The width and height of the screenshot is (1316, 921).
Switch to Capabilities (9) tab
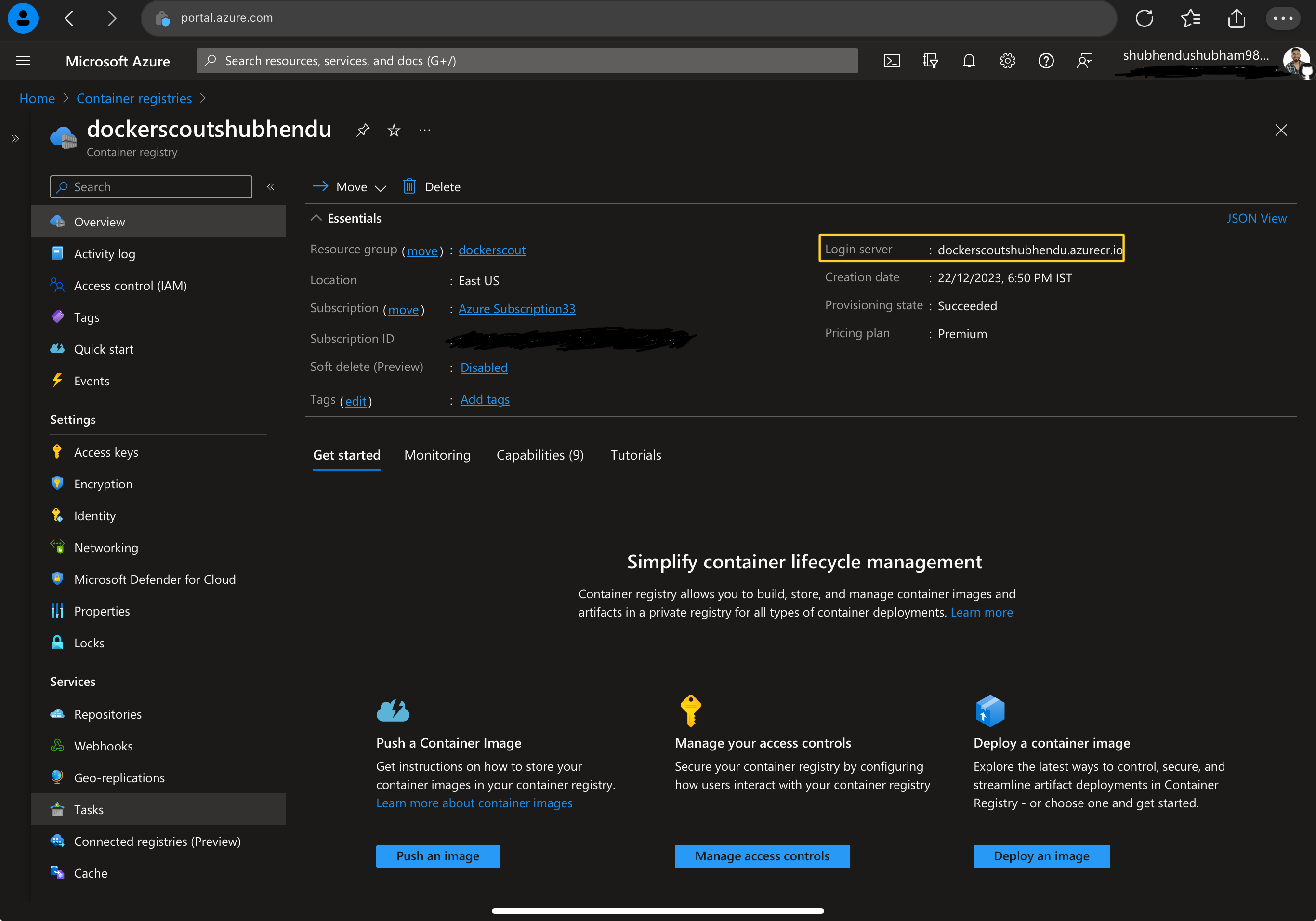tap(540, 455)
